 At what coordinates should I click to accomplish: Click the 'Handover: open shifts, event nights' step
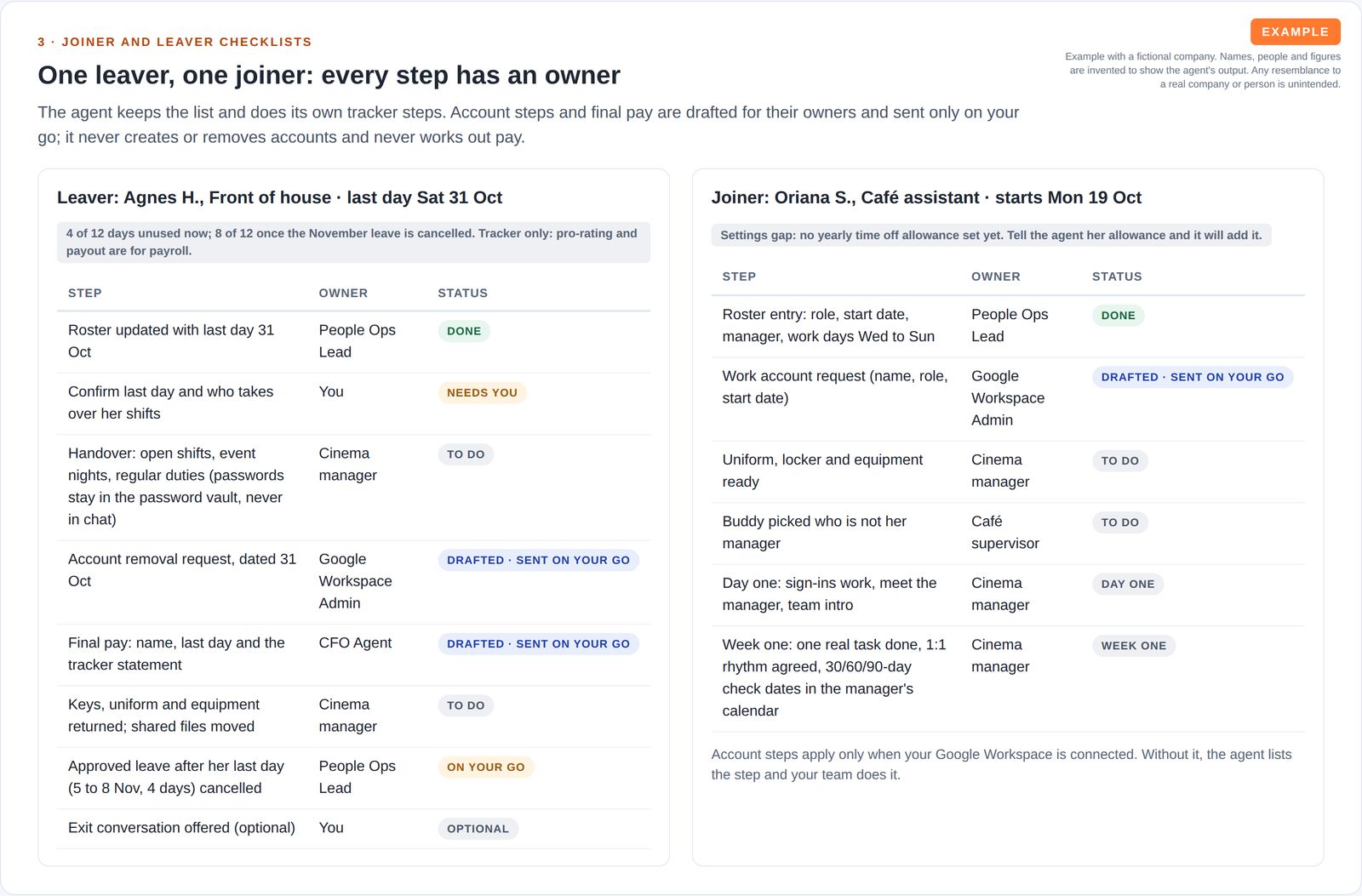[176, 487]
